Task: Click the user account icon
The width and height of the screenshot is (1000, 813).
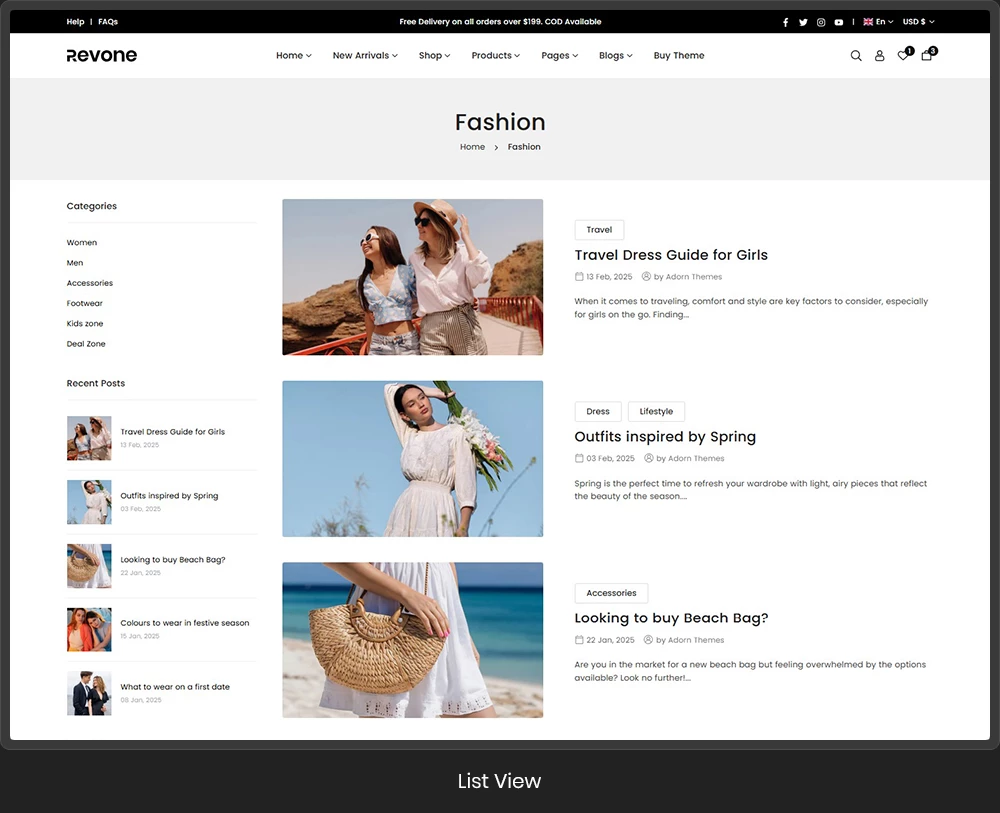Action: tap(879, 56)
